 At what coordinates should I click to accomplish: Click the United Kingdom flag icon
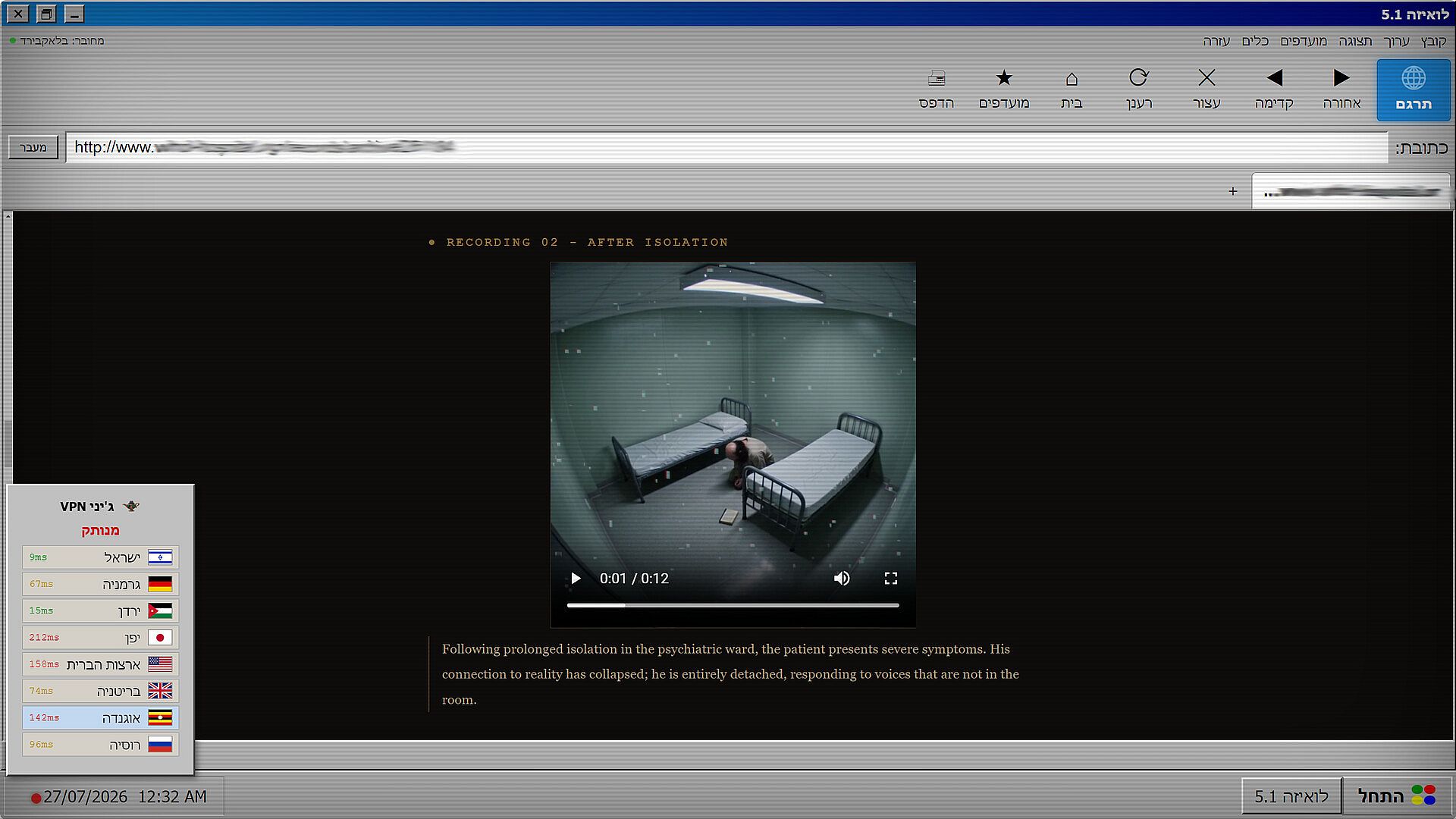[160, 691]
